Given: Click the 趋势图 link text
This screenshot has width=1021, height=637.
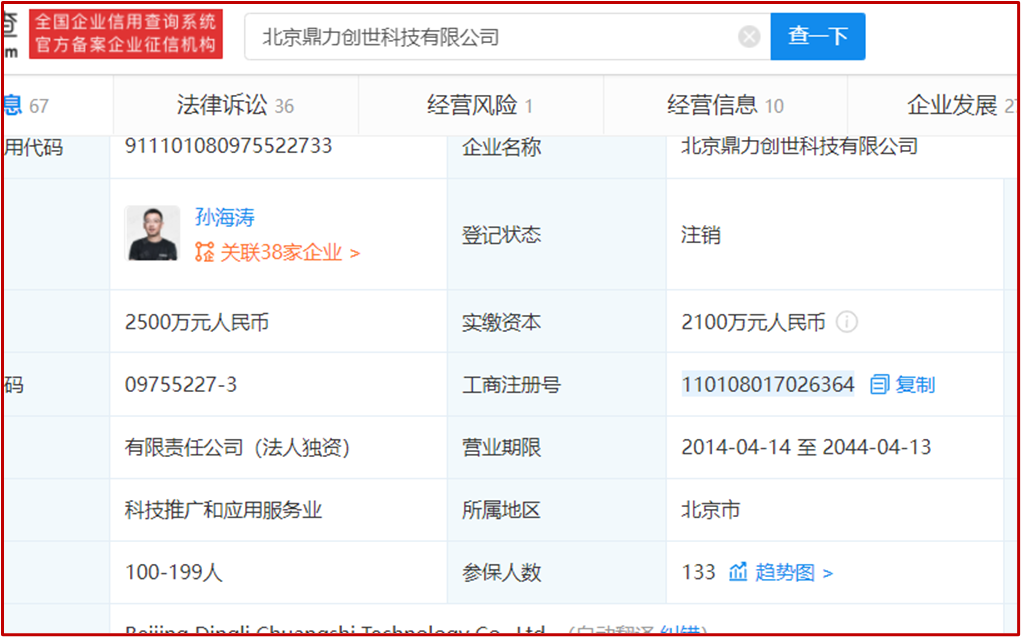Looking at the screenshot, I should click(784, 572).
